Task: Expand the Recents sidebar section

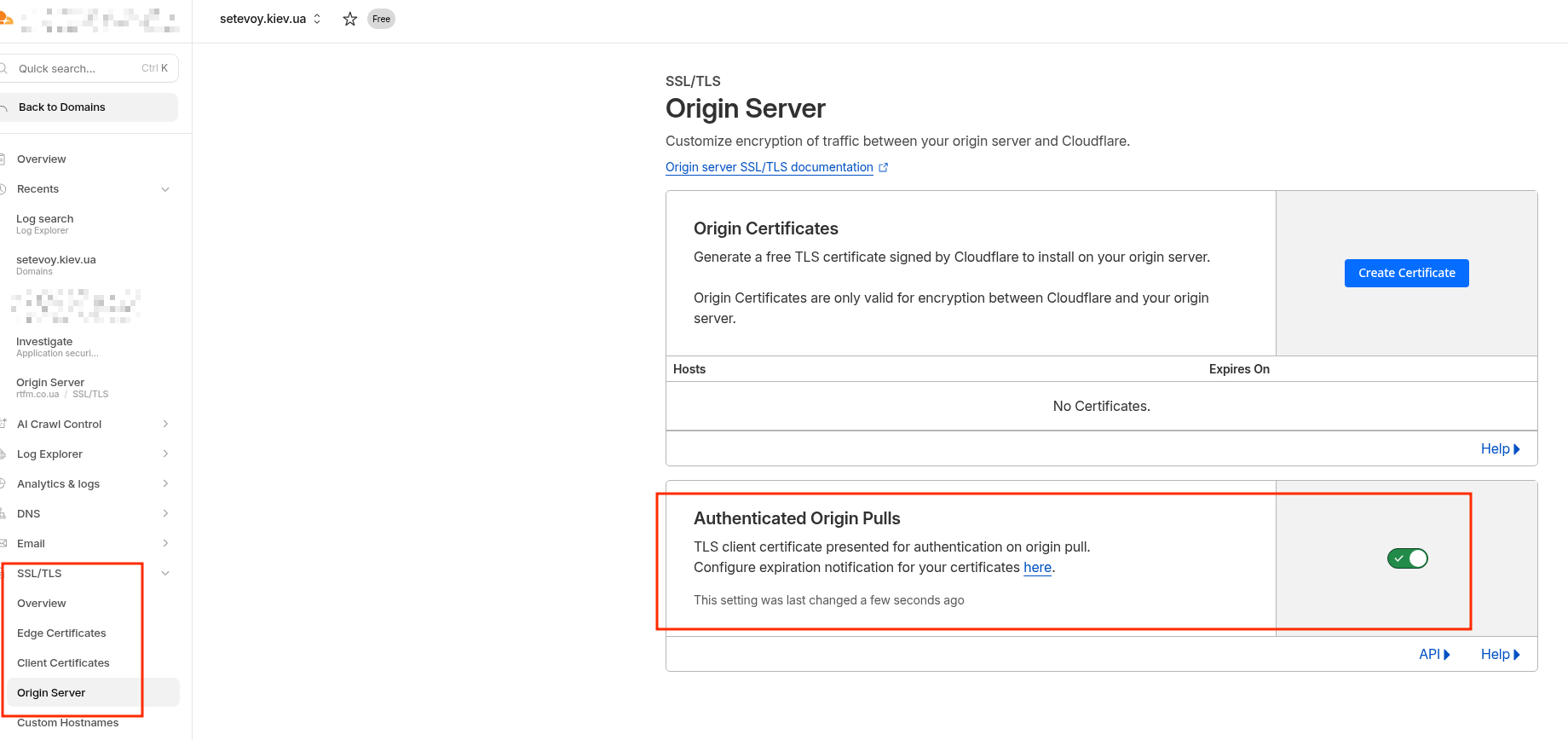Action: (165, 189)
